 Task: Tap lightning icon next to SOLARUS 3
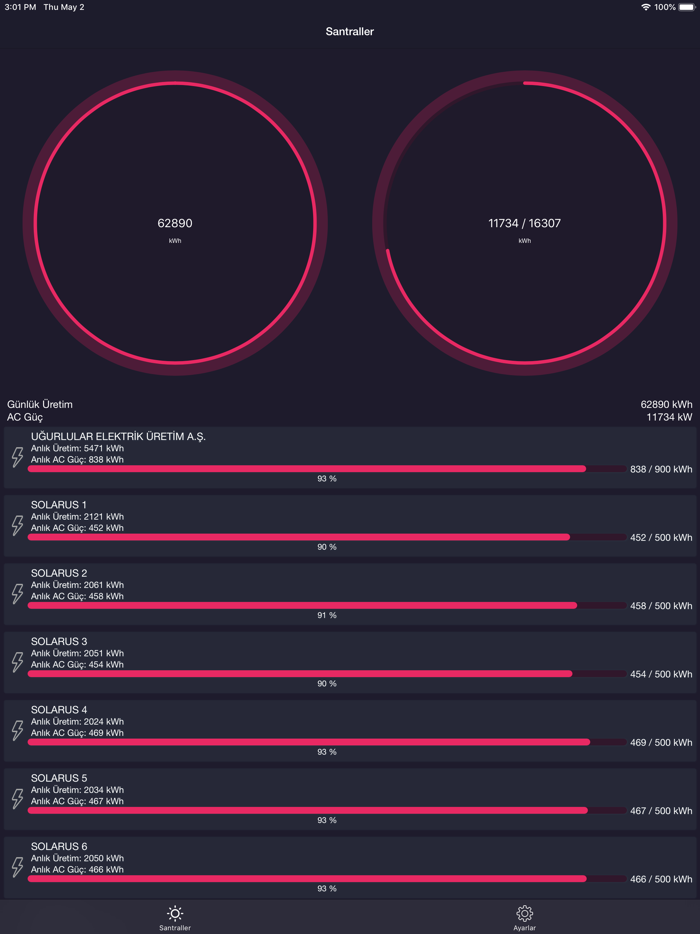pos(18,662)
